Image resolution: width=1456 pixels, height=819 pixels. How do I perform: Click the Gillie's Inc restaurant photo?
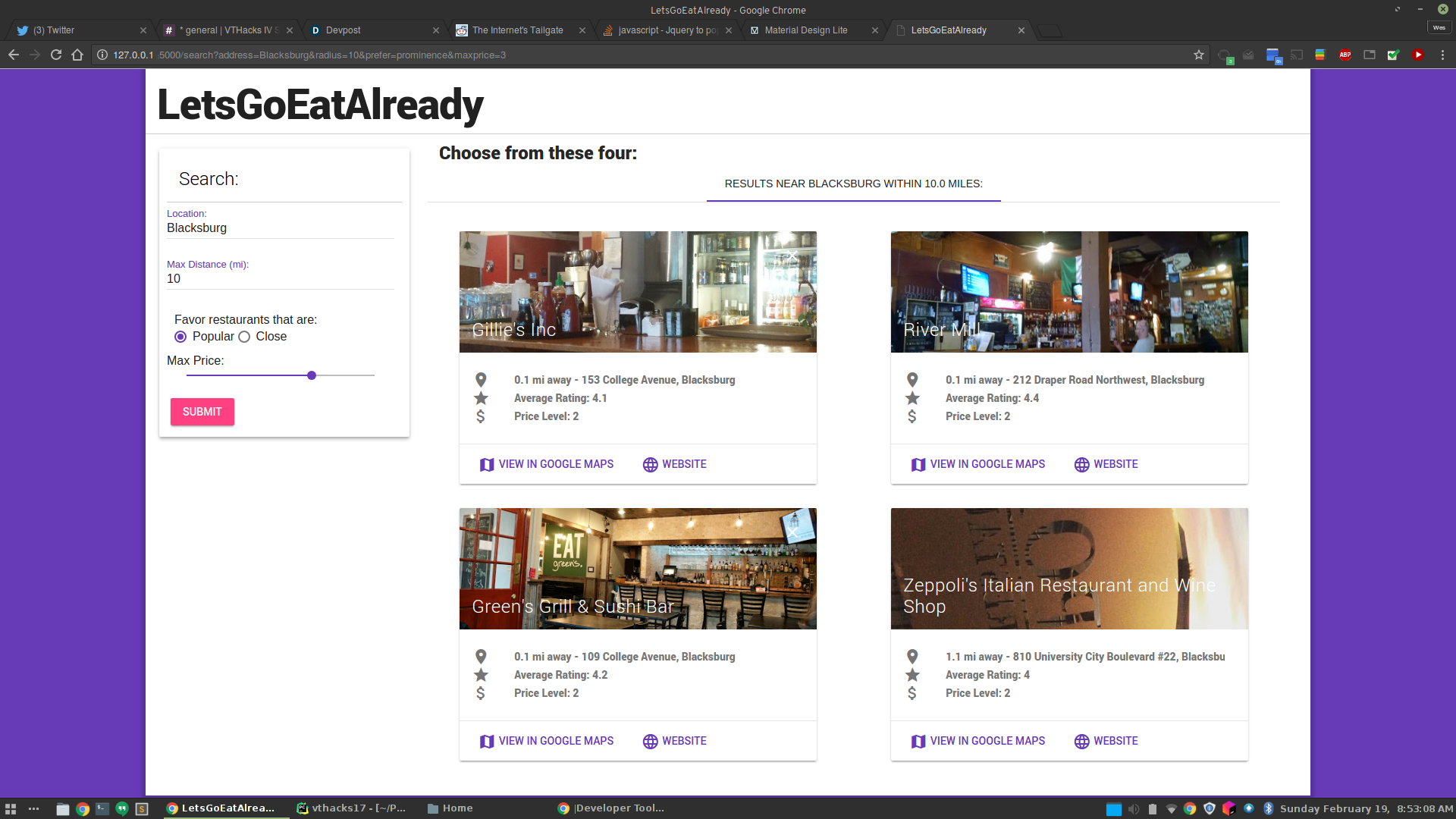637,291
